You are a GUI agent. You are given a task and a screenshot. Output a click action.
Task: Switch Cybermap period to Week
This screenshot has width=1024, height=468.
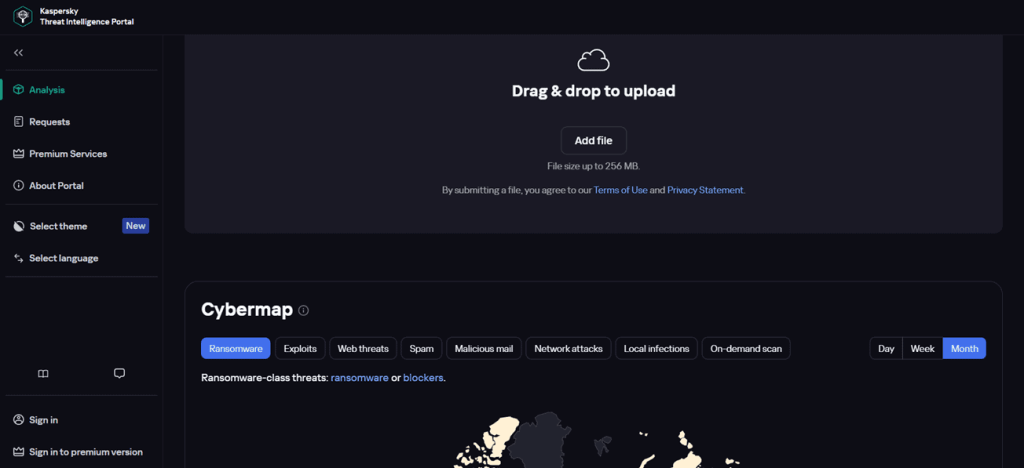pos(922,349)
